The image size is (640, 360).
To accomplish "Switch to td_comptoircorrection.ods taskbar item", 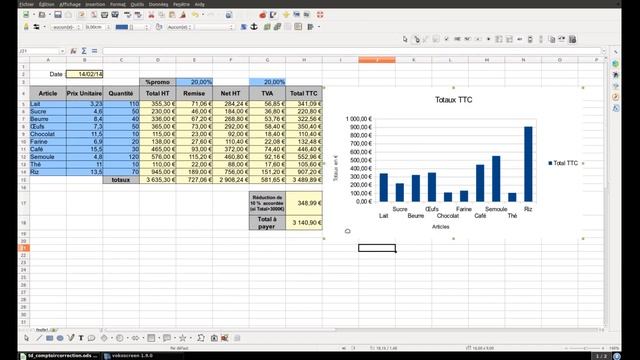I will click(x=59, y=356).
